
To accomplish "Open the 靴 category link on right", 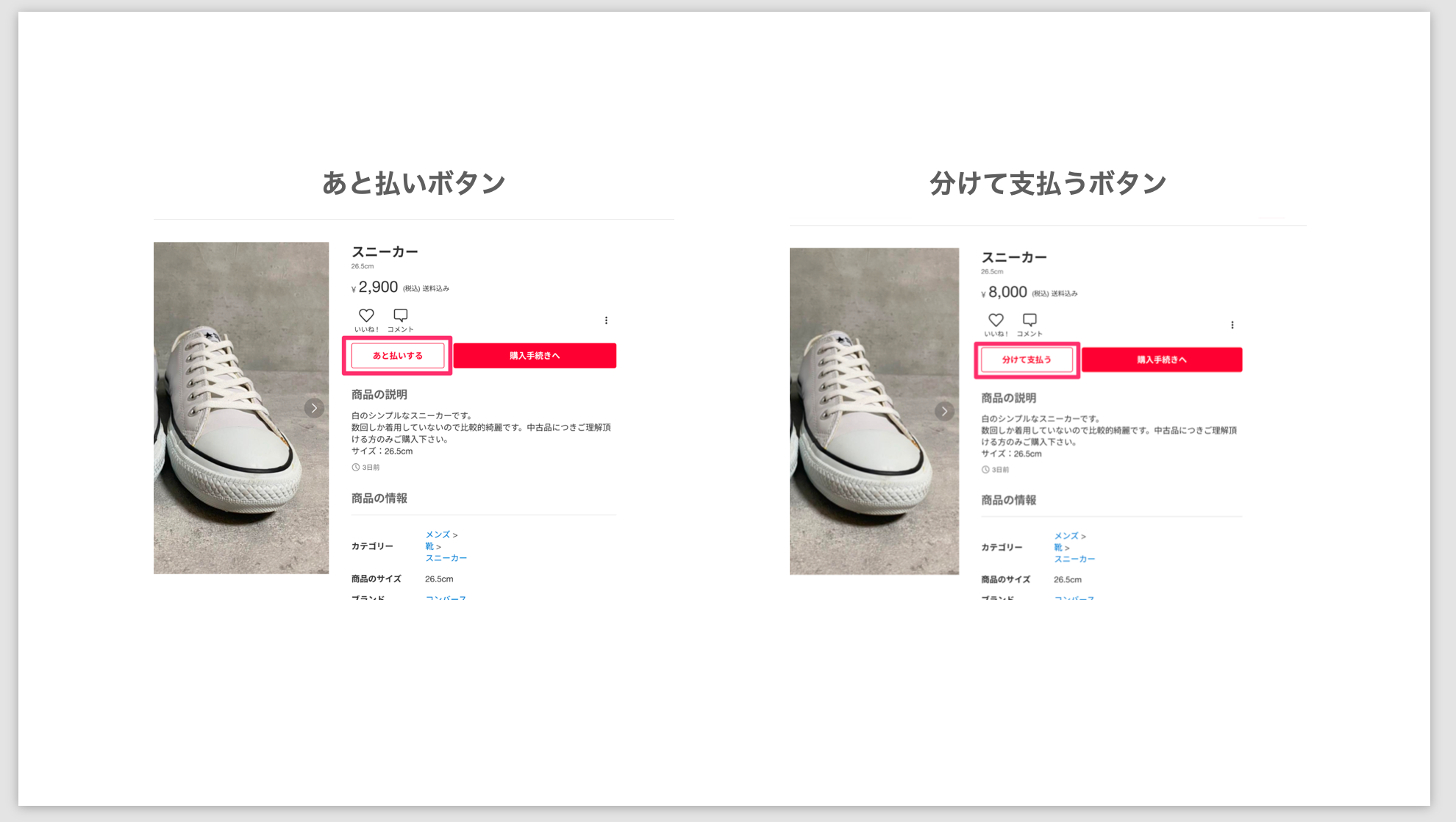I will 1058,548.
